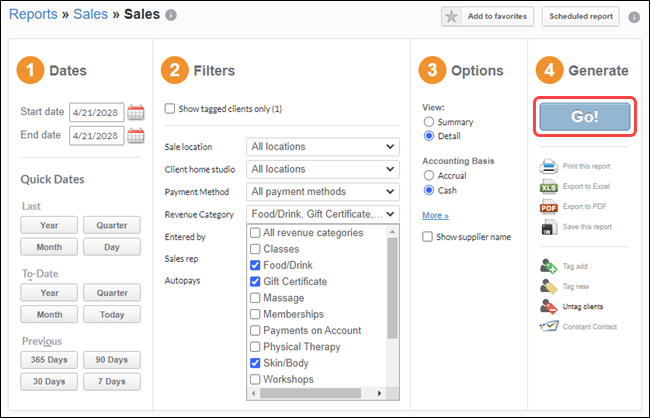Screen dimensions: 650x418
Task: Open the Payment Method dropdown
Action: tap(323, 192)
